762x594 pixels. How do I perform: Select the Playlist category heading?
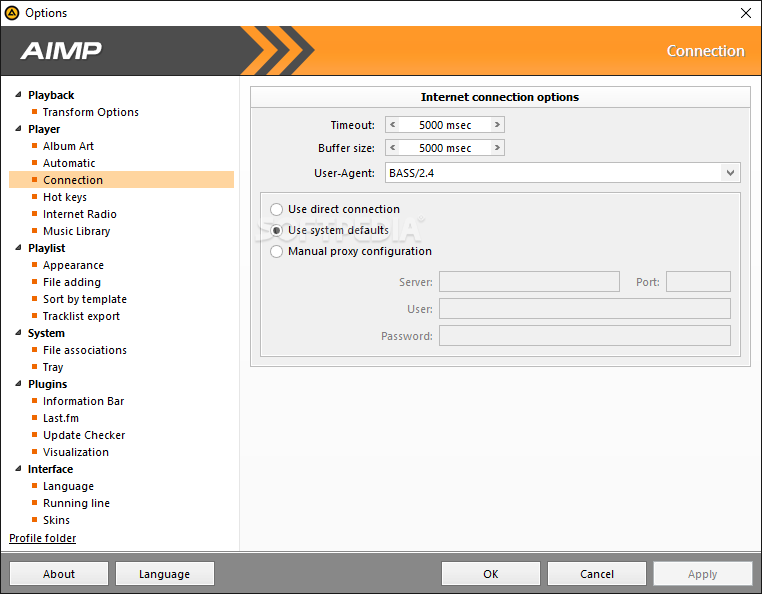(x=47, y=248)
